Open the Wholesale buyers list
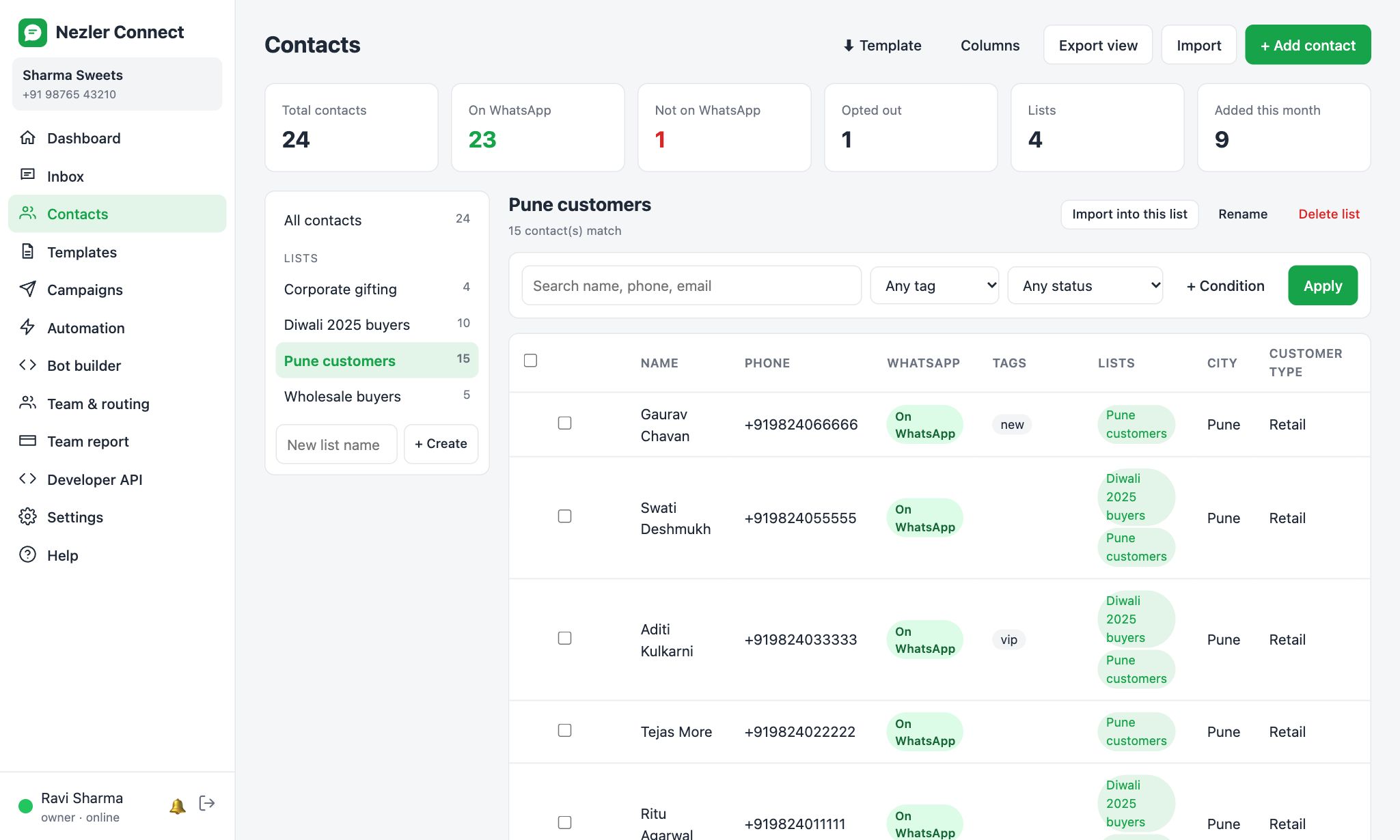Viewport: 1400px width, 840px height. [377, 396]
